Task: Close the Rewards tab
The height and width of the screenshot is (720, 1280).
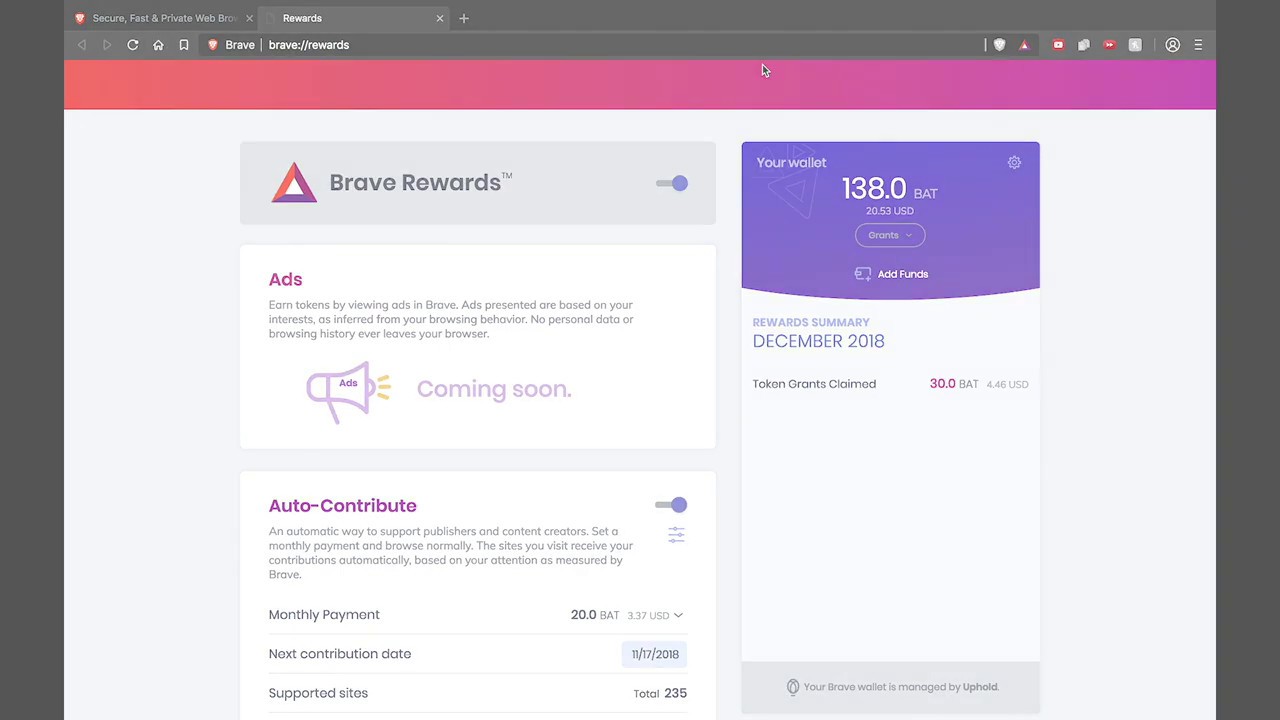Action: point(439,18)
